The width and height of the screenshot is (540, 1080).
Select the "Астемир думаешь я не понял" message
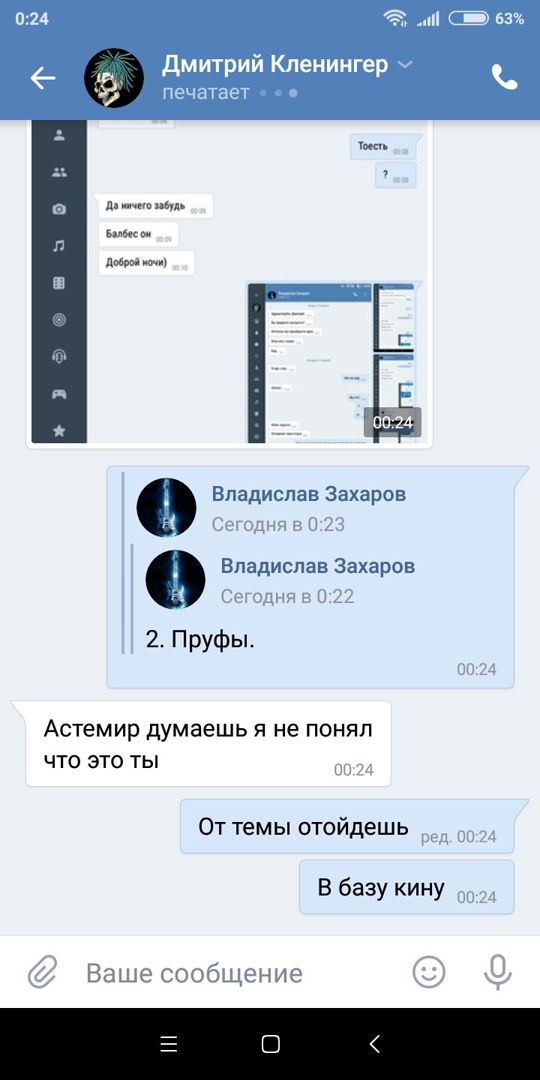pos(208,744)
